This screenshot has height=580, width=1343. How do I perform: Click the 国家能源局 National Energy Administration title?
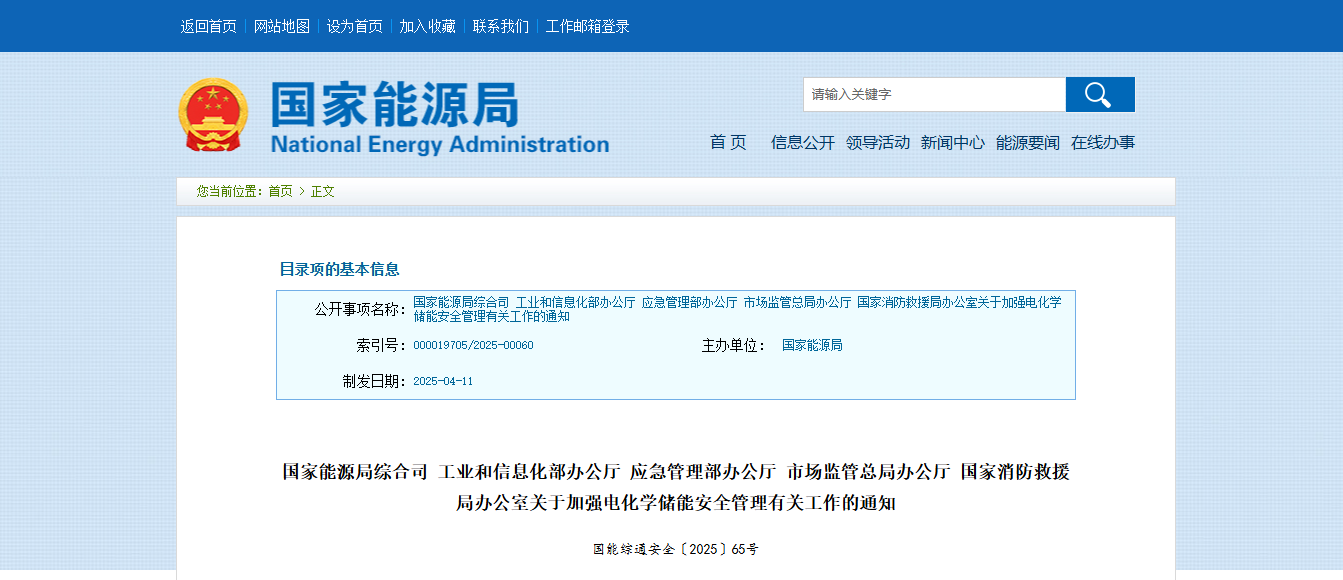[440, 118]
